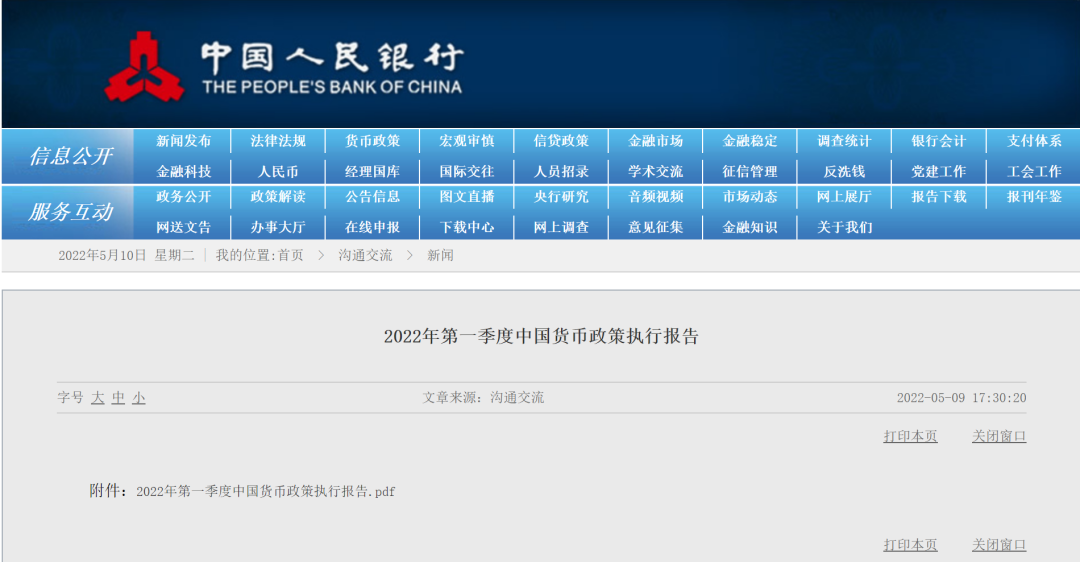Set font size to small 小
Viewport: 1080px width, 562px height.
(139, 398)
